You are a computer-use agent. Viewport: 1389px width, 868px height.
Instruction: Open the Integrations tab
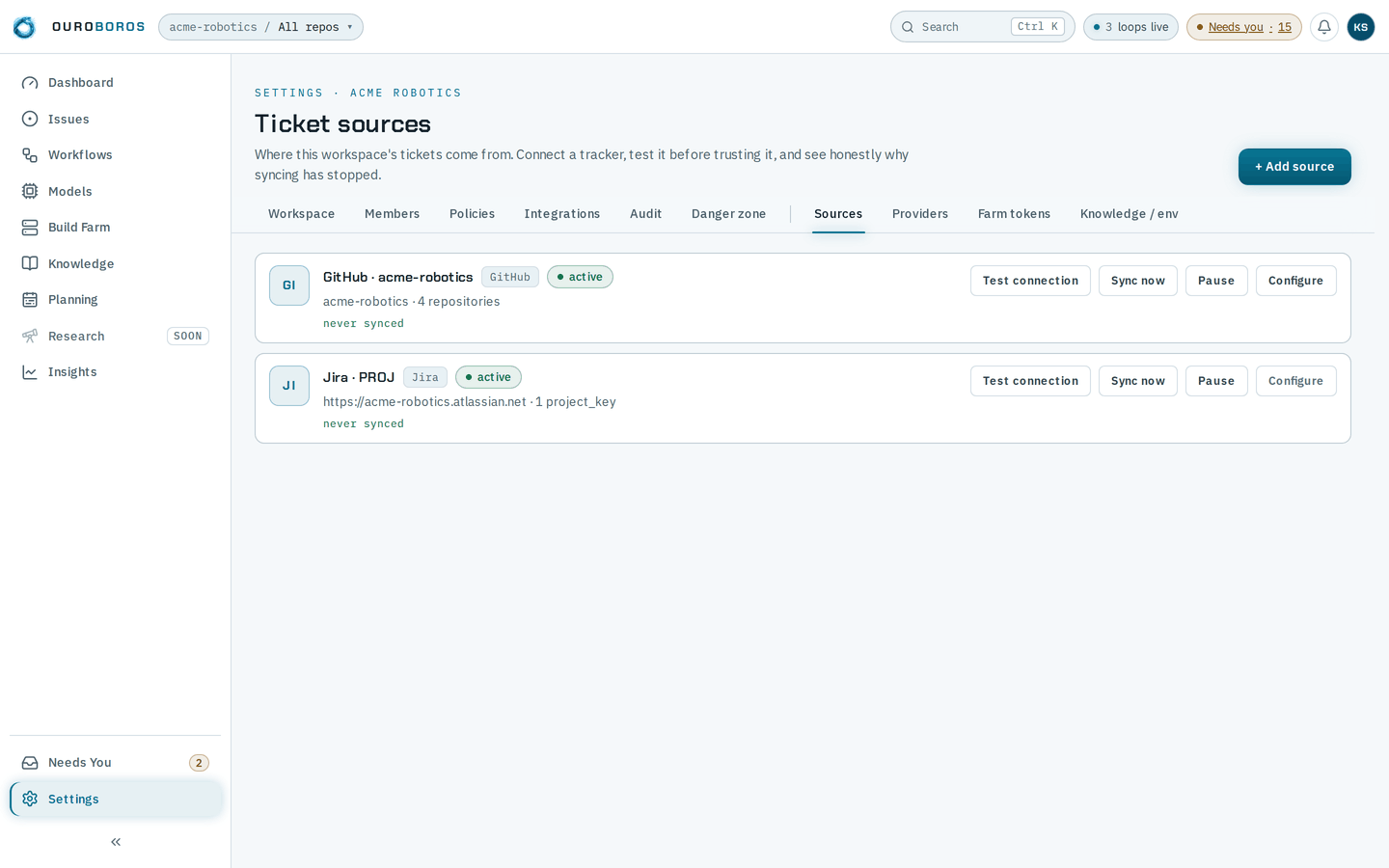coord(562,214)
